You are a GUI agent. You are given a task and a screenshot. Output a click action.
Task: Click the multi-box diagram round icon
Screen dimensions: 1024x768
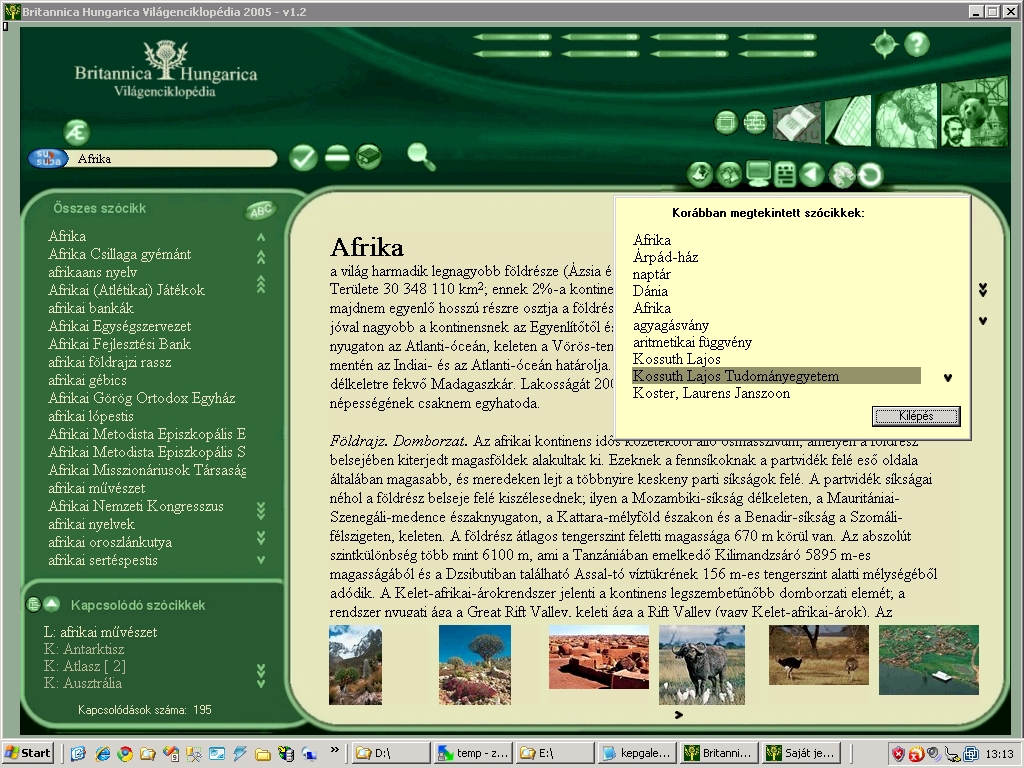(755, 122)
